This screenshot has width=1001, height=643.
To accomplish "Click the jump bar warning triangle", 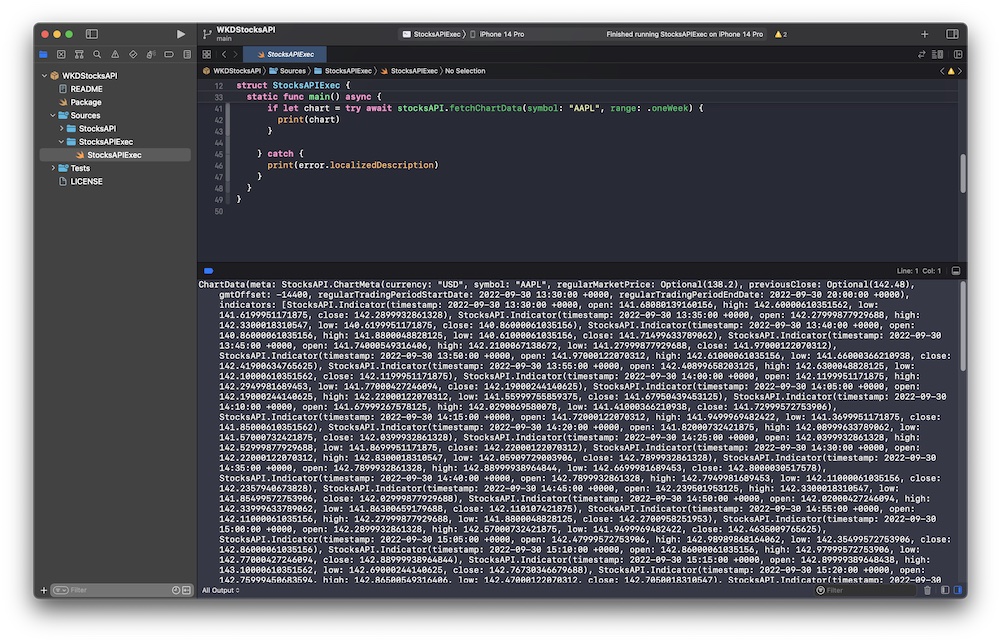I will point(951,72).
